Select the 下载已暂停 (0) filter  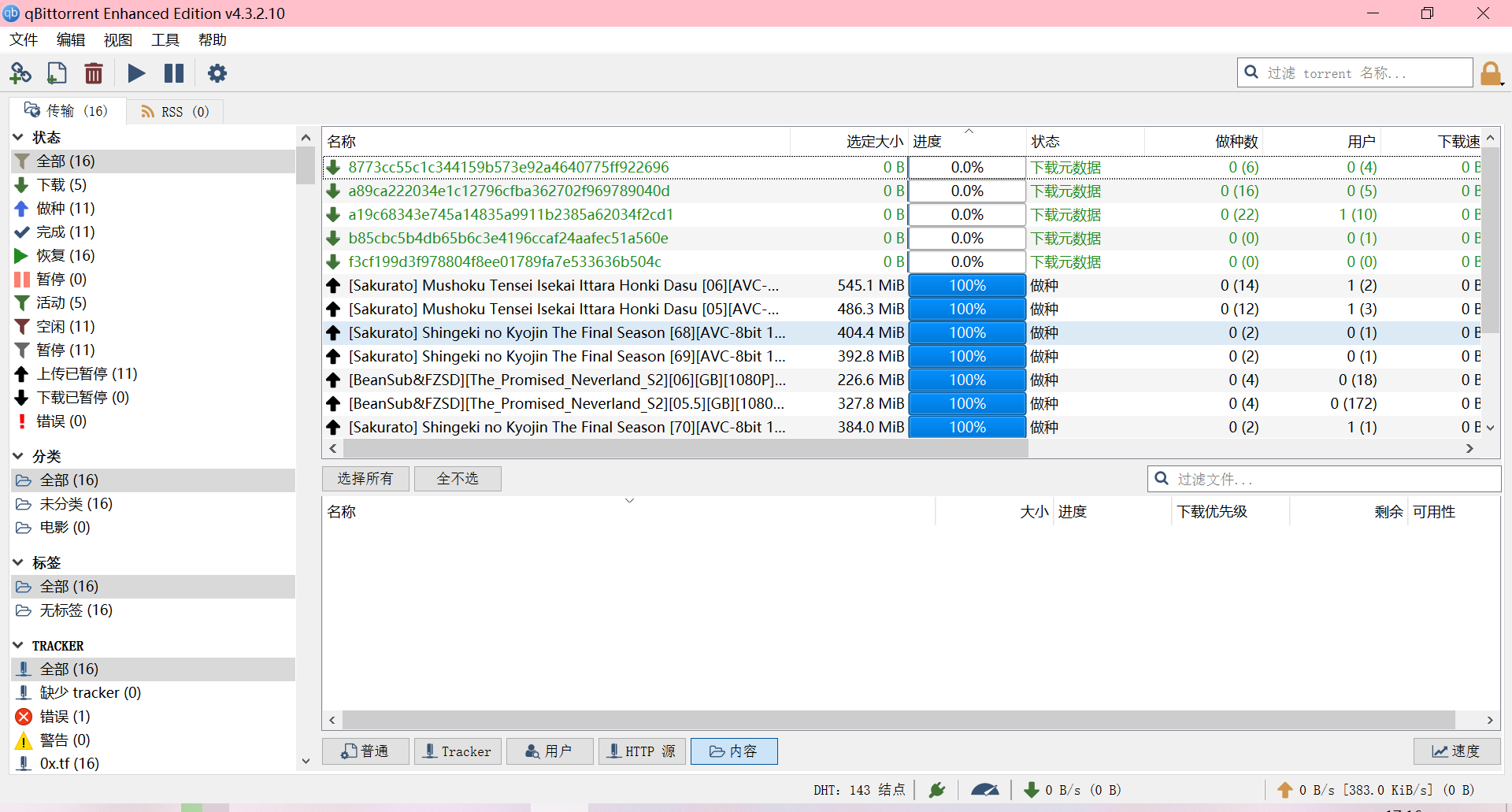[x=154, y=398]
